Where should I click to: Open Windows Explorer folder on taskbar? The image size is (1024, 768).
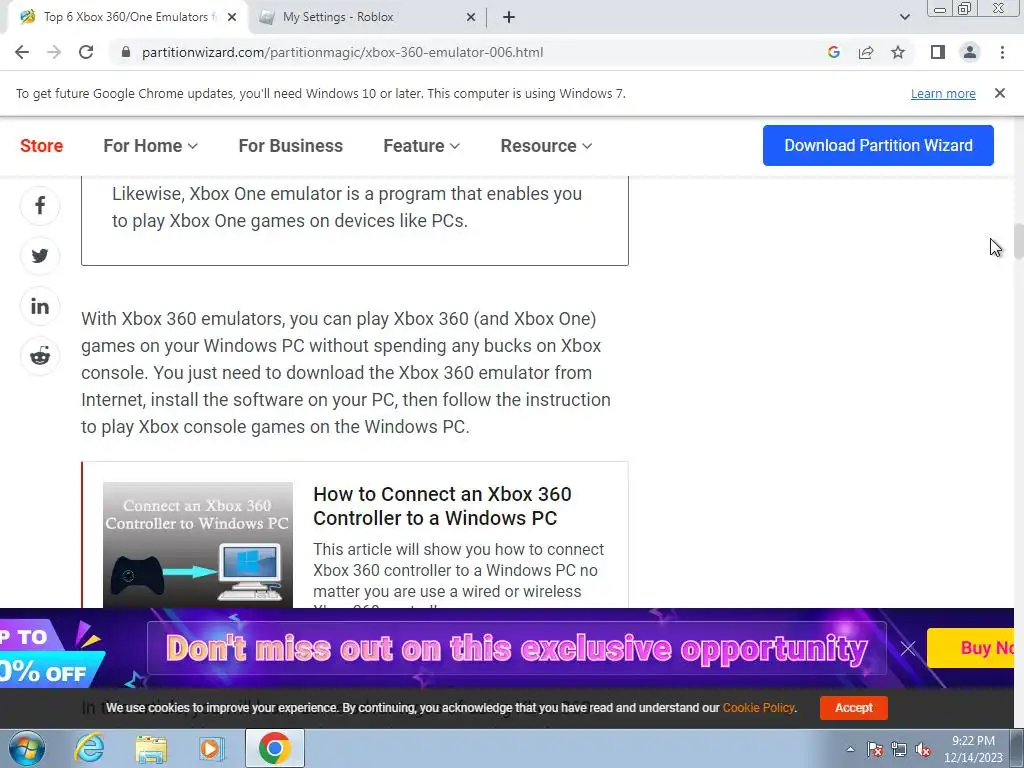pyautogui.click(x=151, y=748)
